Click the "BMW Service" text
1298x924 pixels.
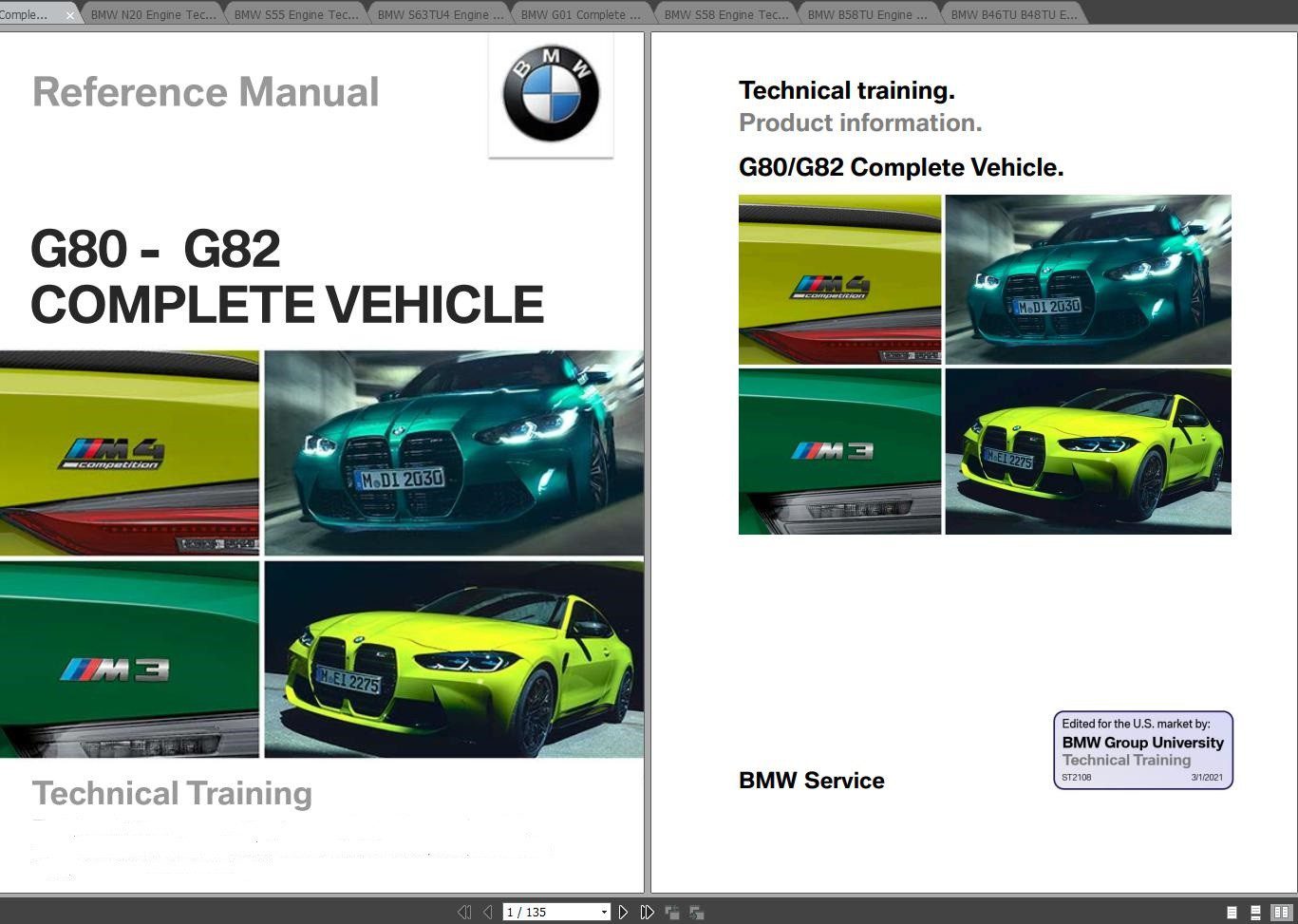pos(812,781)
